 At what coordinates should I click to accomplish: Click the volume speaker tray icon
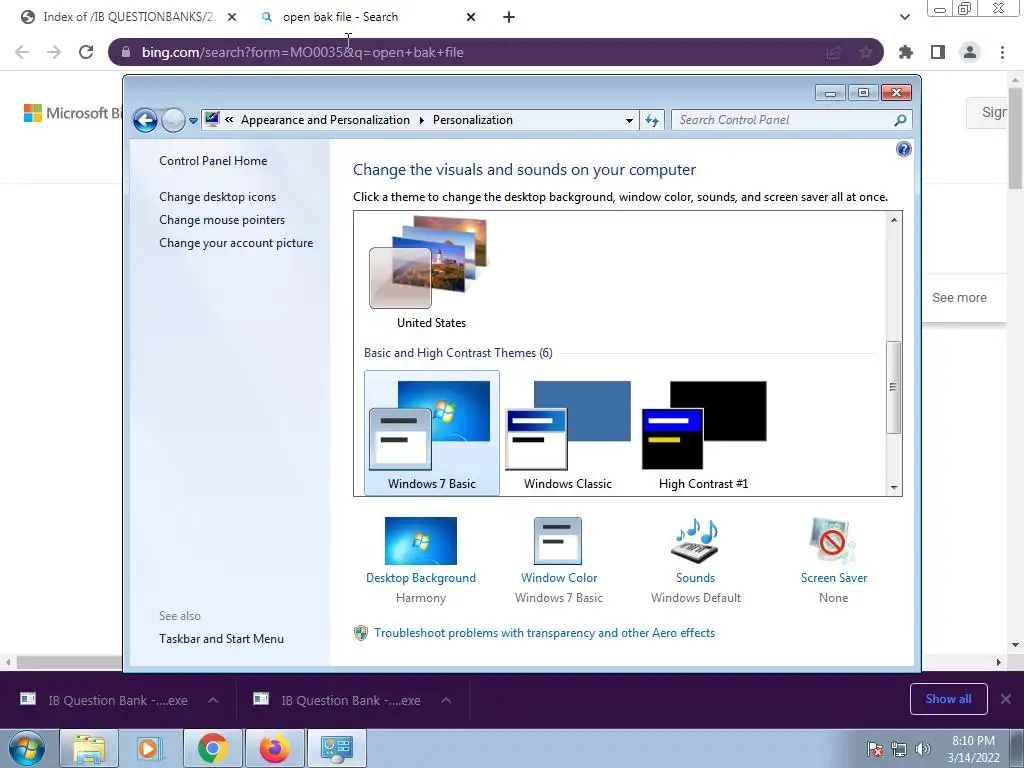[923, 748]
